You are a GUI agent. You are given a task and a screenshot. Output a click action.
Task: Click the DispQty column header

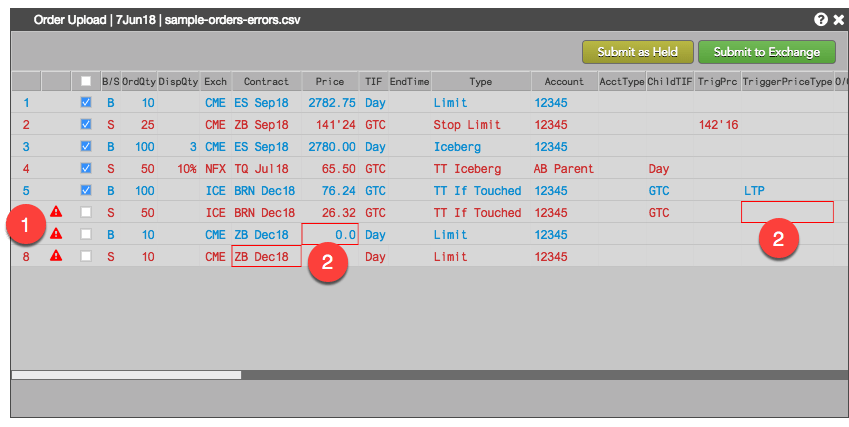pyautogui.click(x=179, y=82)
